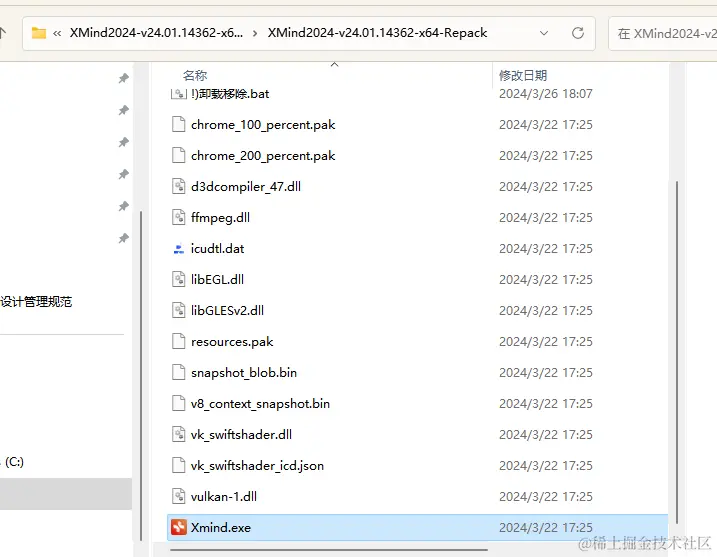The height and width of the screenshot is (557, 717).
Task: Click the 2024/3/26 18:07 date cell
Action: click(546, 94)
